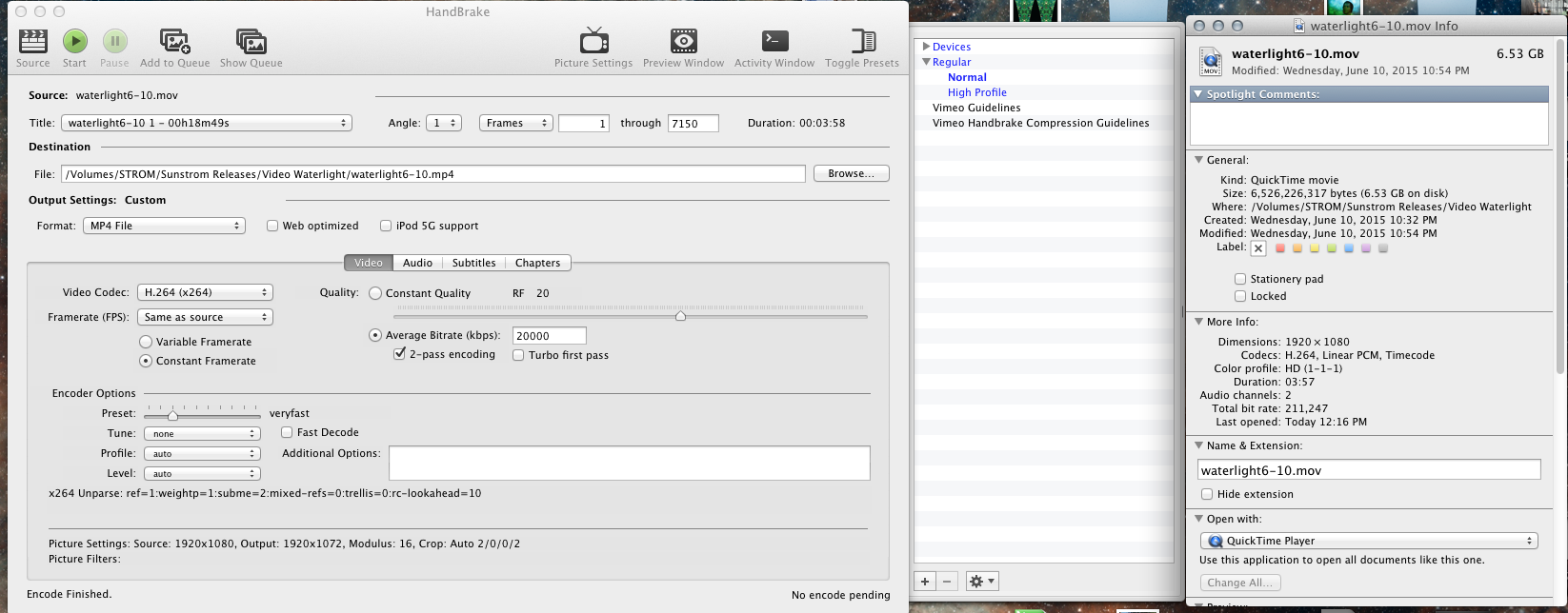The width and height of the screenshot is (1568, 613).
Task: Choose Average Bitrate mode
Action: pyautogui.click(x=375, y=335)
